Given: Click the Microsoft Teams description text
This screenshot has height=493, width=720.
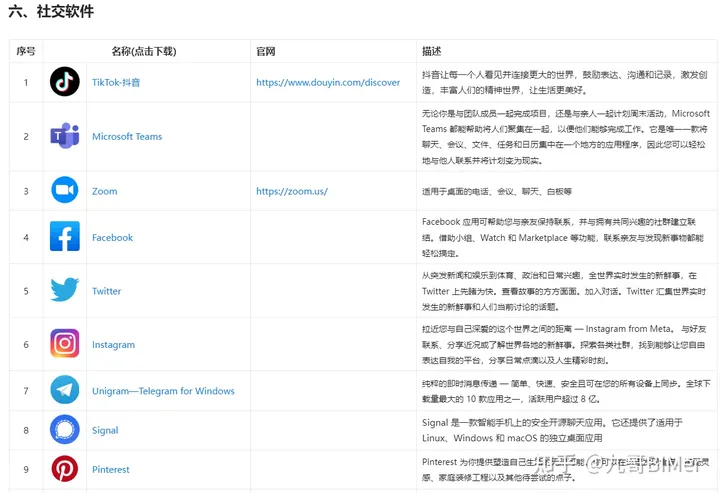Looking at the screenshot, I should (566, 137).
